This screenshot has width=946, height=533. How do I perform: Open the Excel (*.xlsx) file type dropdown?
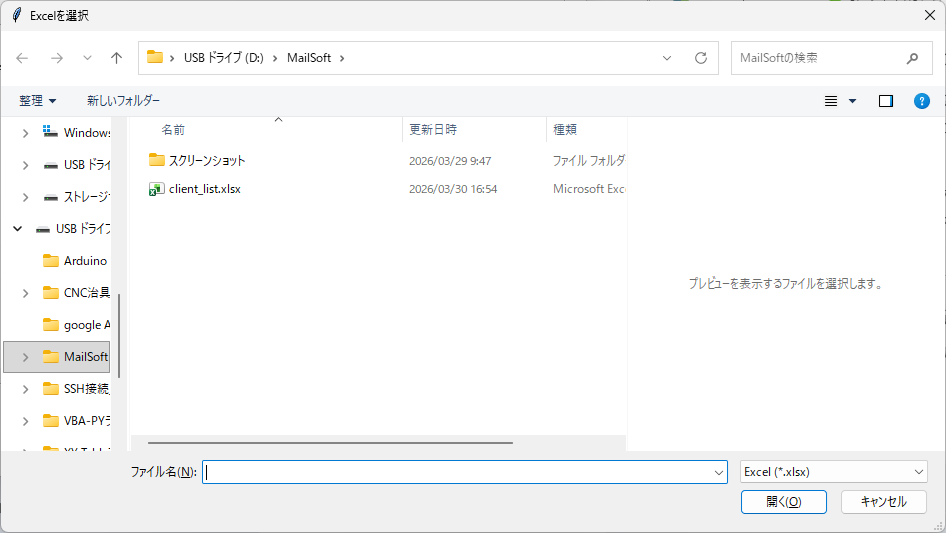833,472
